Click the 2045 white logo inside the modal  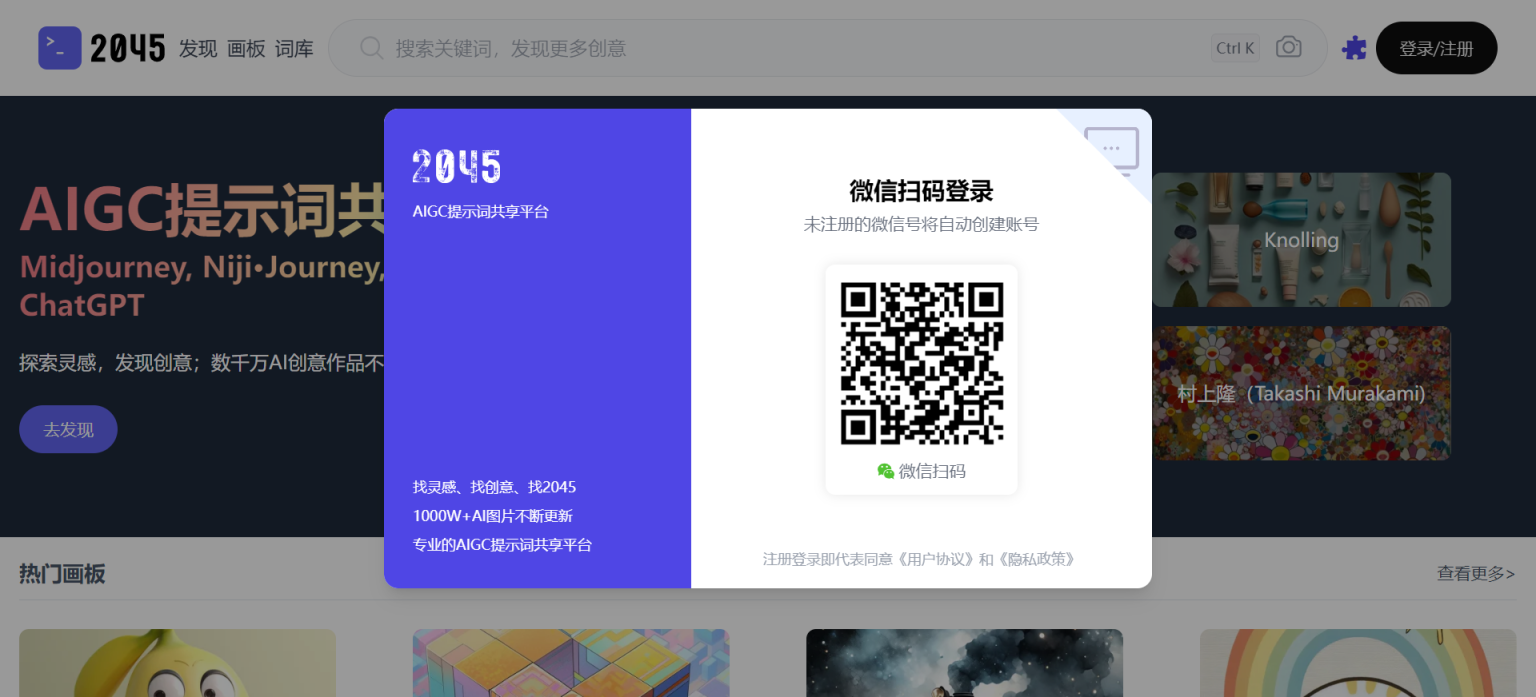coord(456,166)
